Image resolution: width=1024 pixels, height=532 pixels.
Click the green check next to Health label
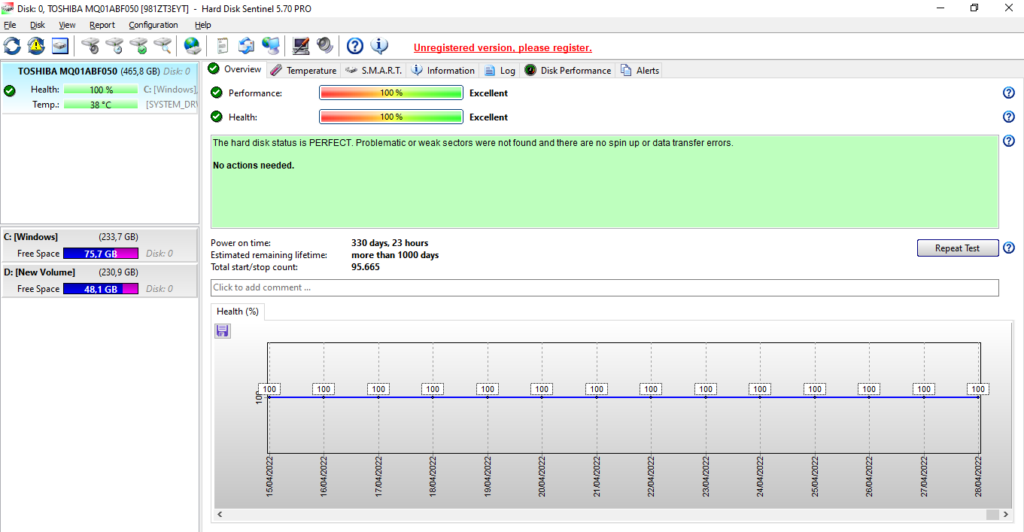[x=217, y=117]
